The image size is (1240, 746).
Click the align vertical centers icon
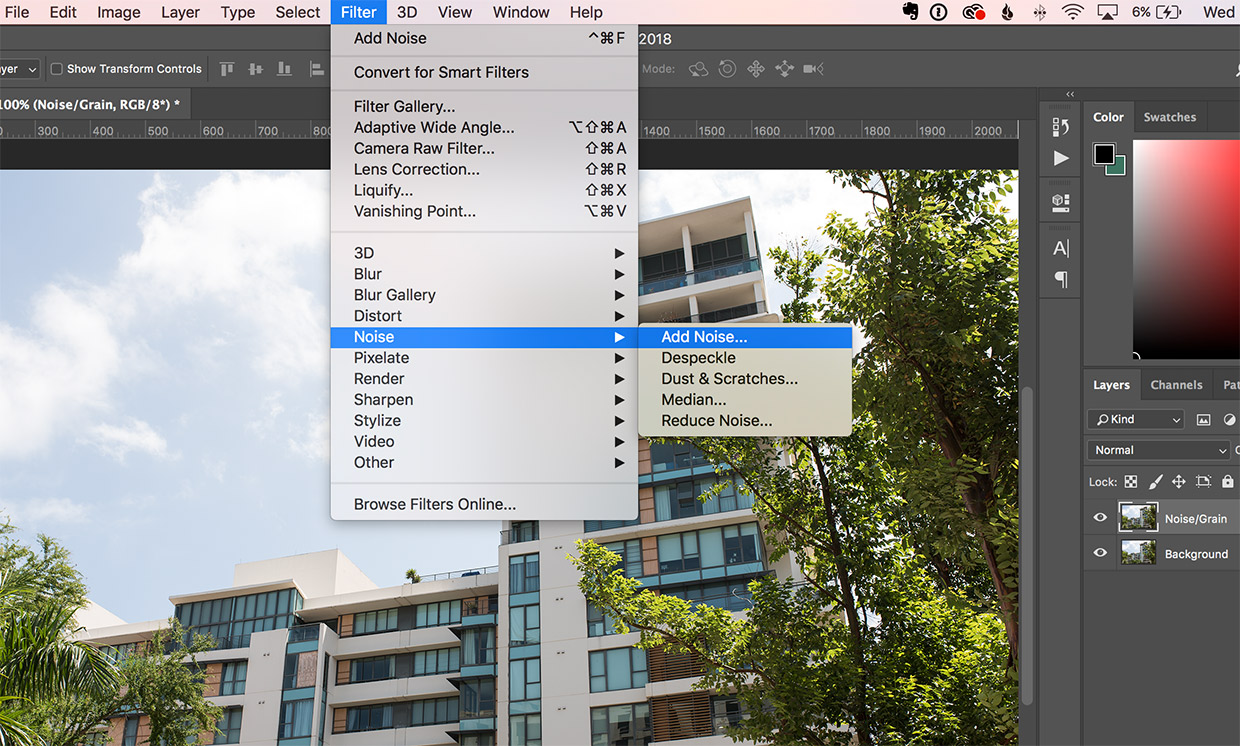coord(256,69)
